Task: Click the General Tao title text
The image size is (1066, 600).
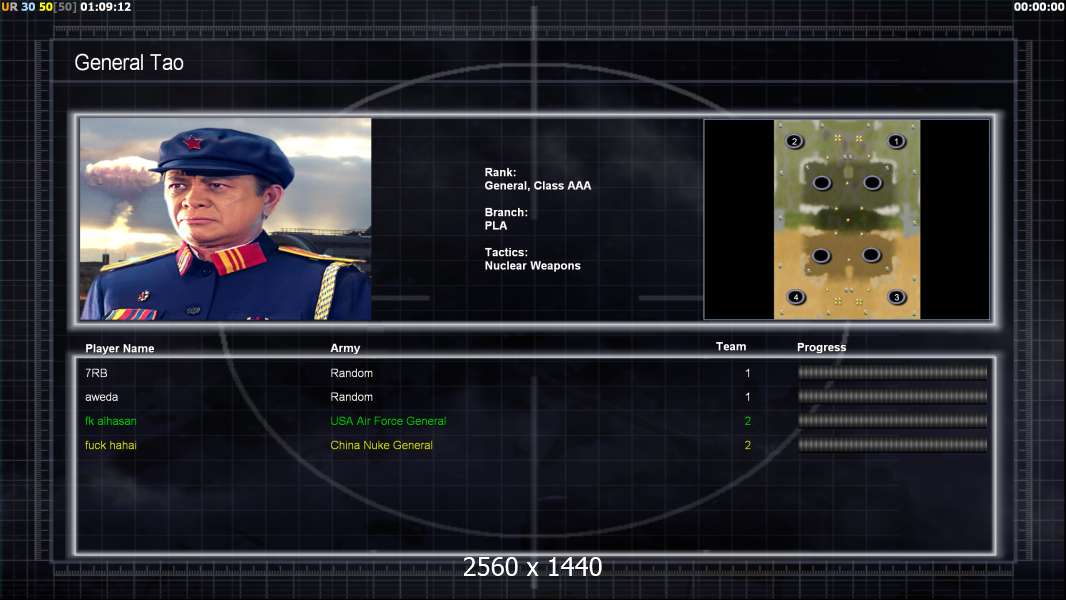Action: [129, 63]
